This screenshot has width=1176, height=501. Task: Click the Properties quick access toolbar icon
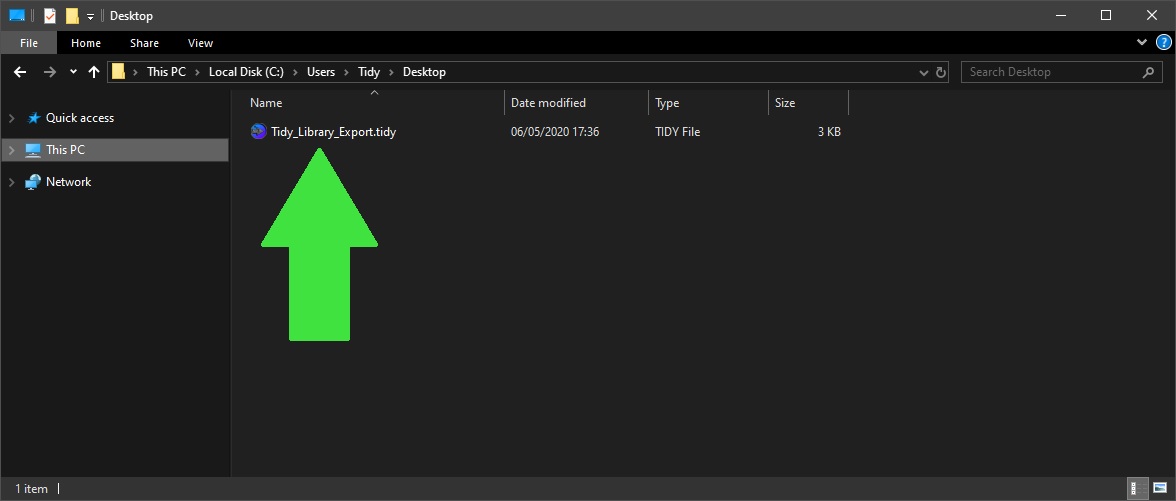50,16
